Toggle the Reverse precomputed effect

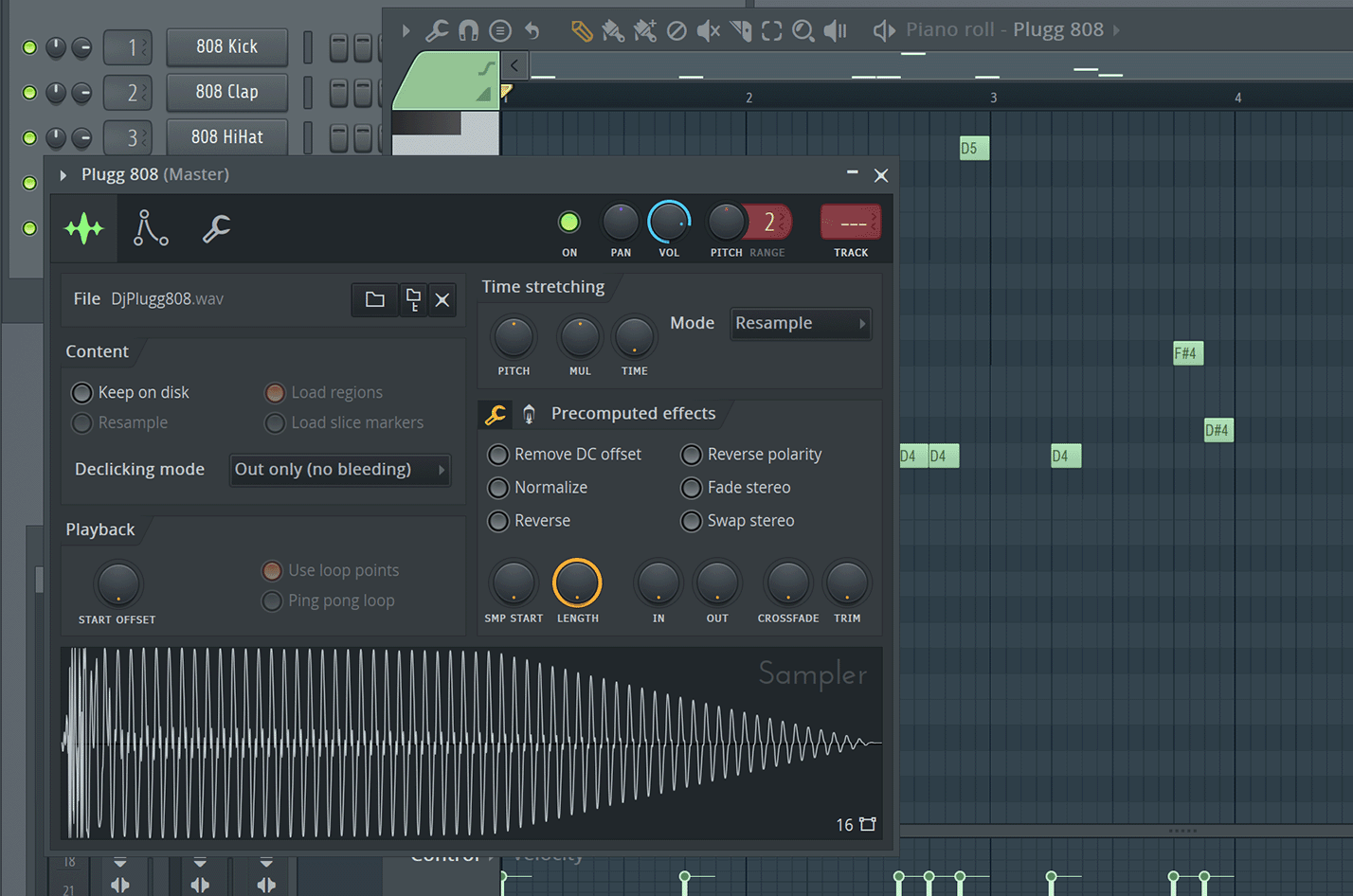pos(498,521)
